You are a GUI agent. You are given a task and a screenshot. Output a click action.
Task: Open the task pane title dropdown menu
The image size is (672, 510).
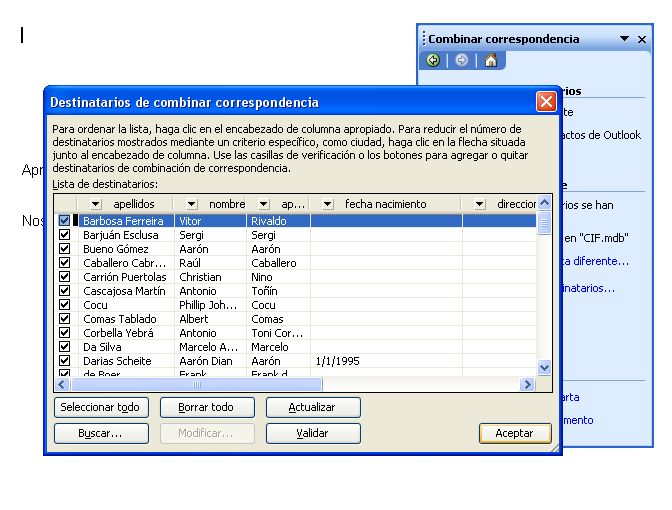(x=624, y=39)
